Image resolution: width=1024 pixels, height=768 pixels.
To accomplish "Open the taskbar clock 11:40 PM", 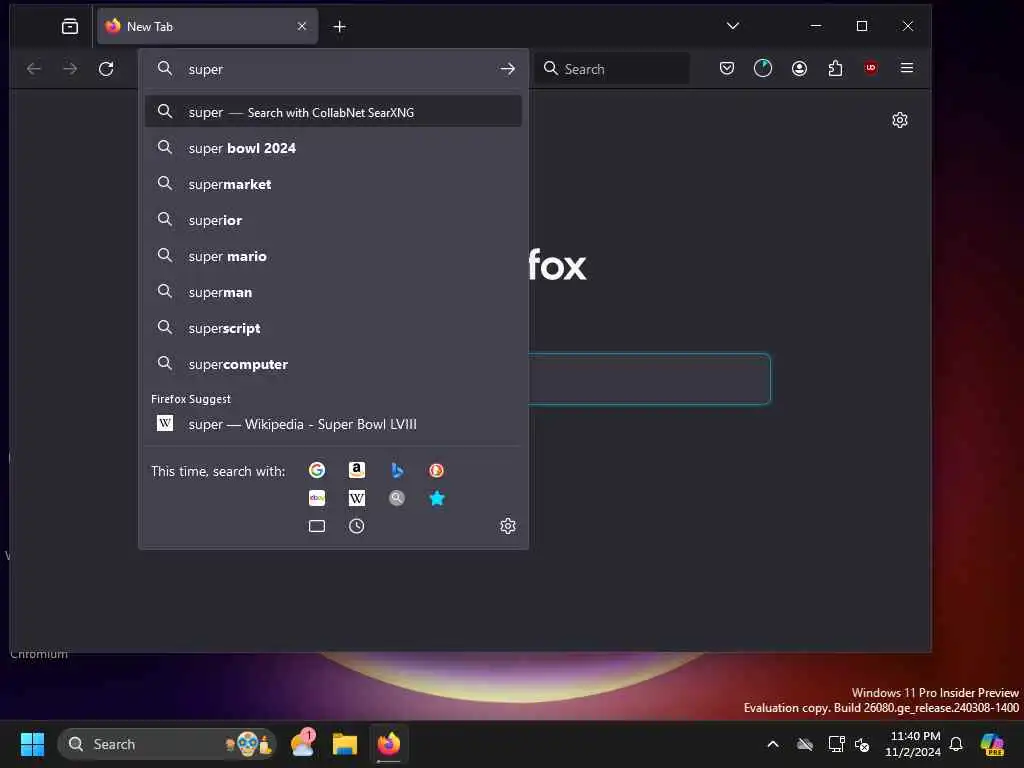I will (913, 744).
